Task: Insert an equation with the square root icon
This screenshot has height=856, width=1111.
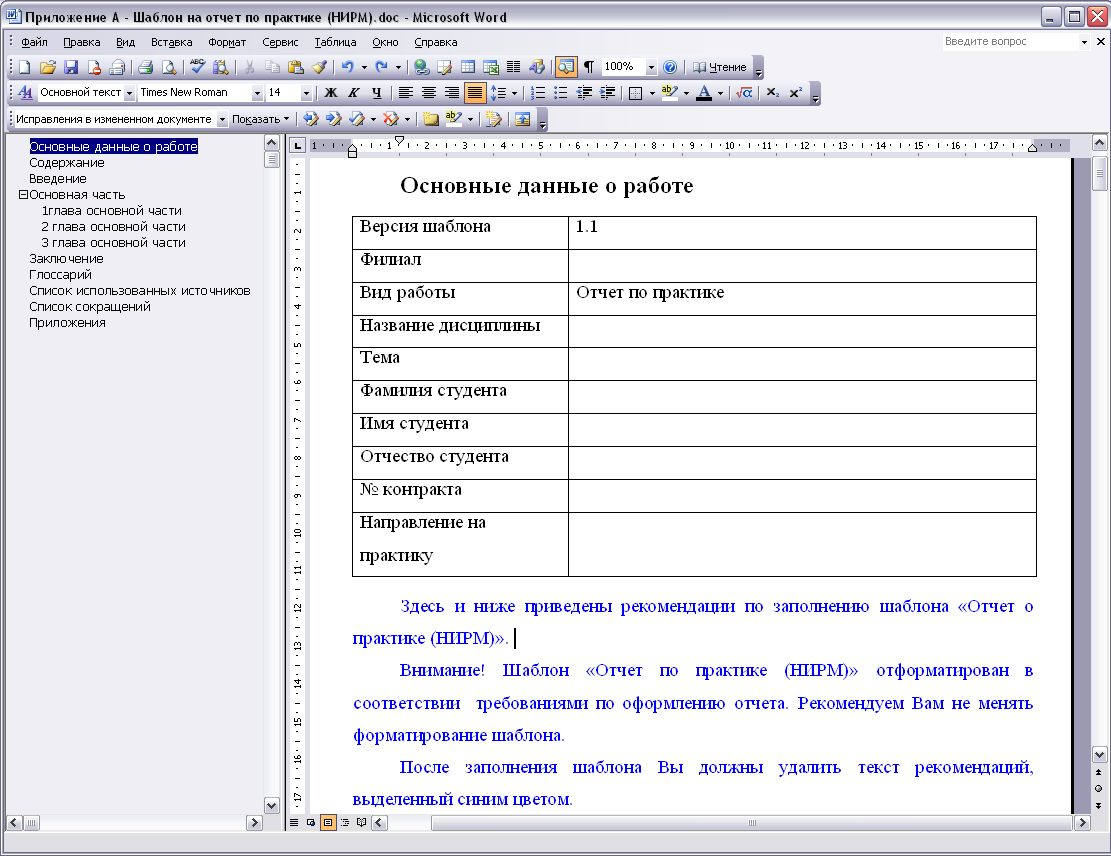Action: click(744, 93)
